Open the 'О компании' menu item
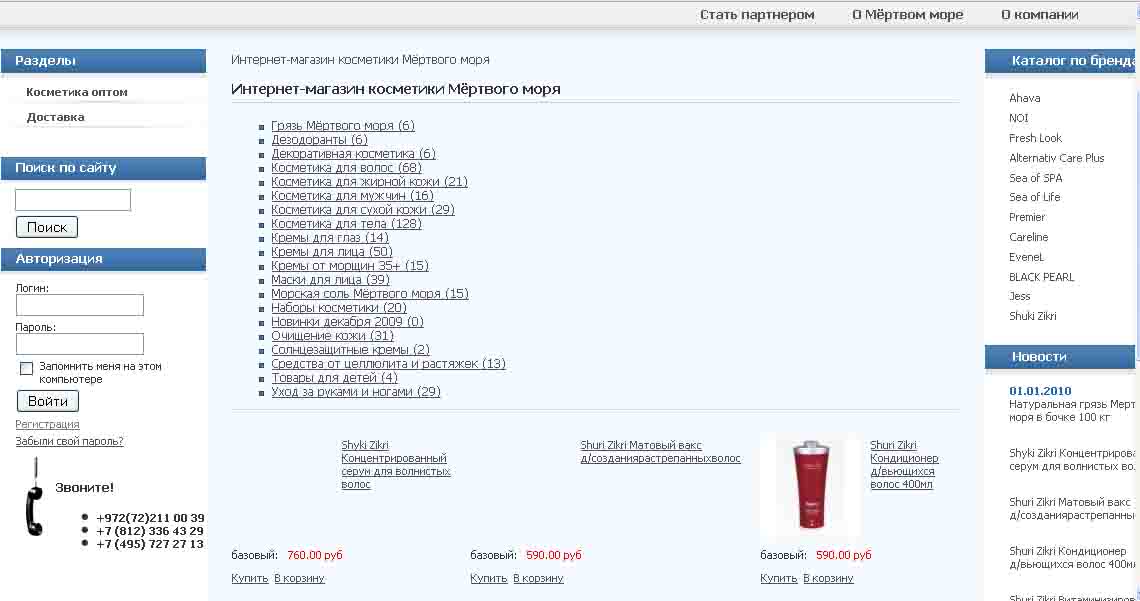Screen dimensions: 1140x601 click(x=1040, y=15)
